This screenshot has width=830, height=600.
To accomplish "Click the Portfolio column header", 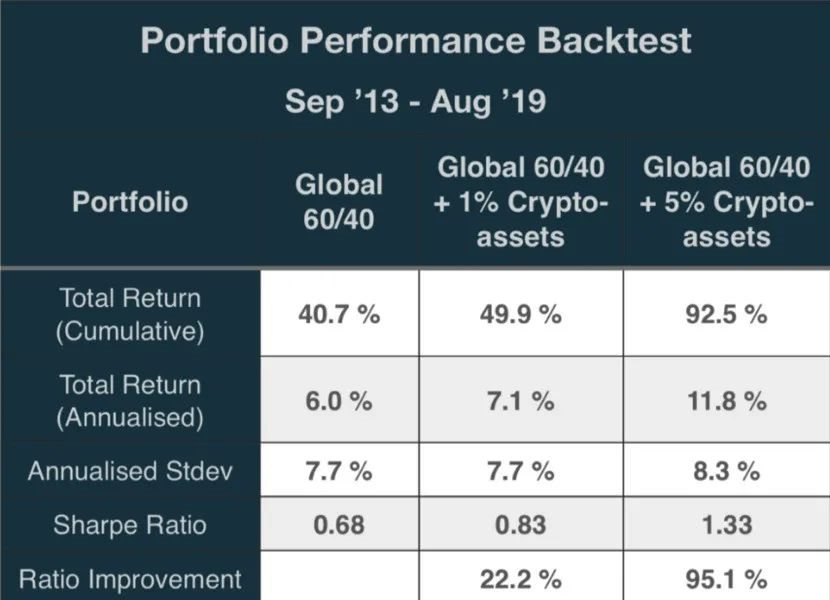I will [x=130, y=202].
